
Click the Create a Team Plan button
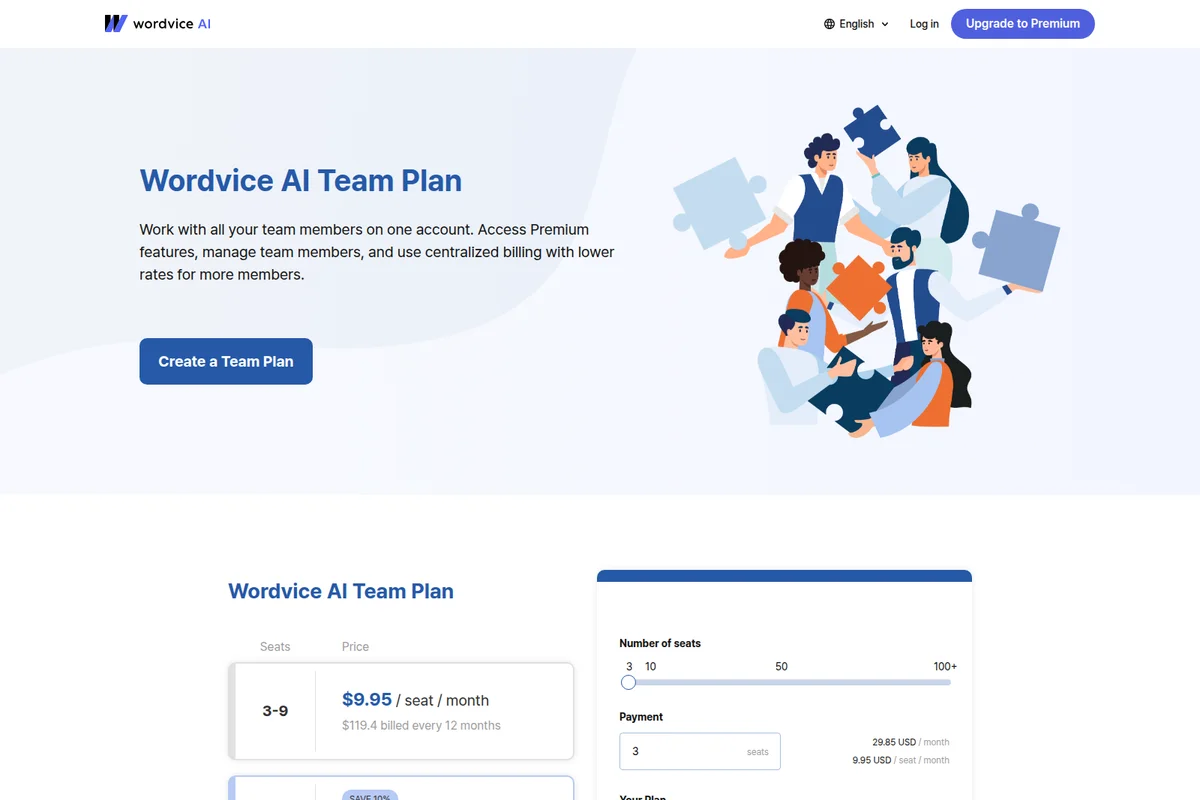coord(225,361)
